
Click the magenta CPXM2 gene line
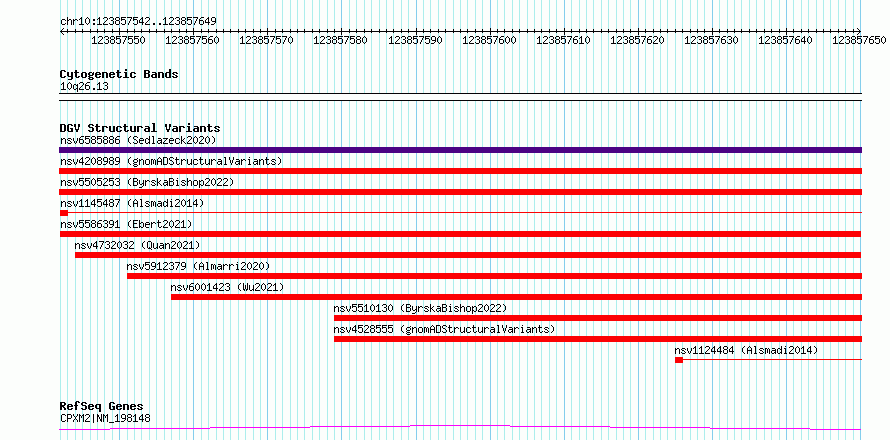[x=460, y=427]
